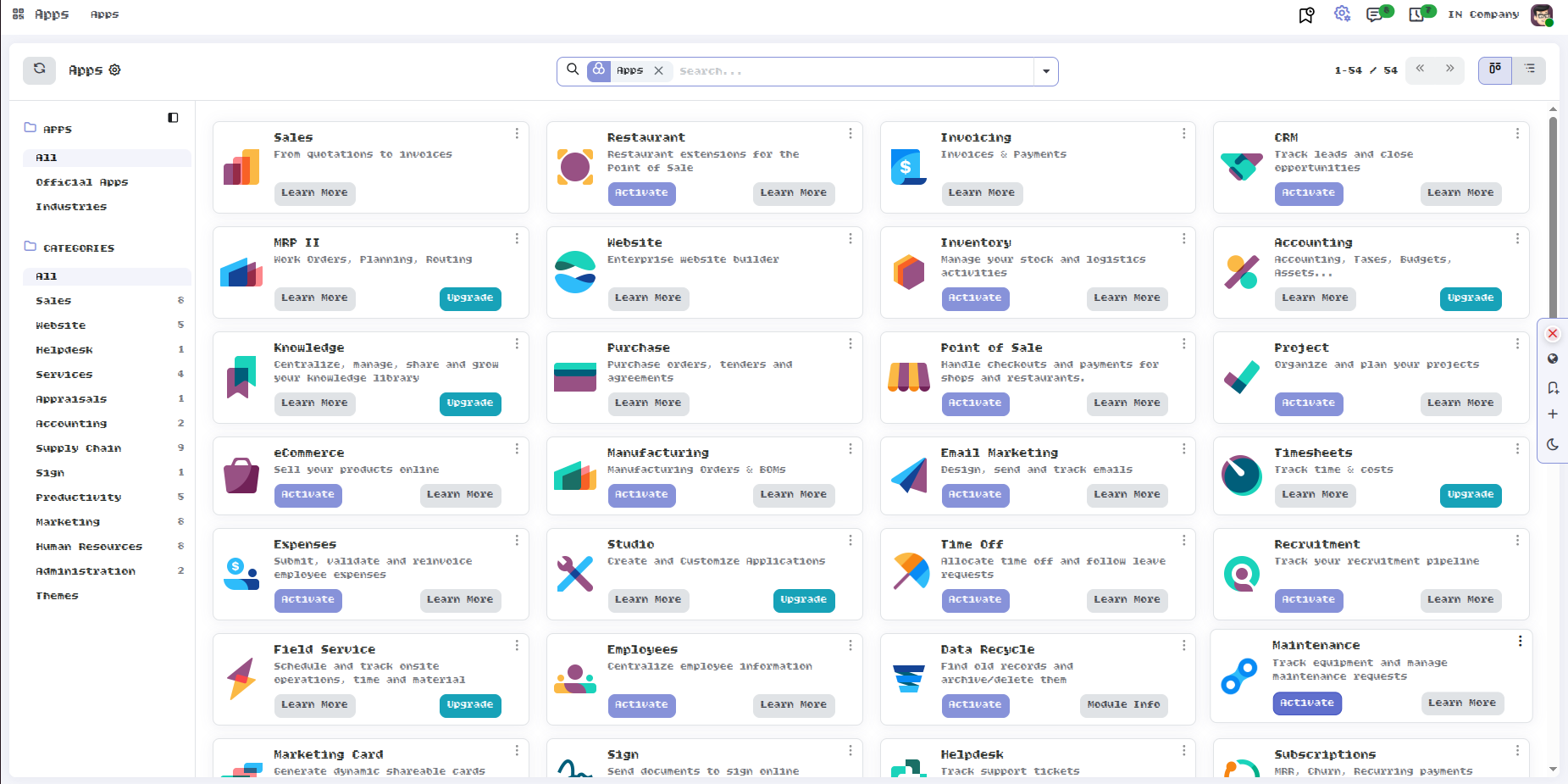1568x784 pixels.
Task: Click Module Info on Data Recycle
Action: click(1123, 705)
